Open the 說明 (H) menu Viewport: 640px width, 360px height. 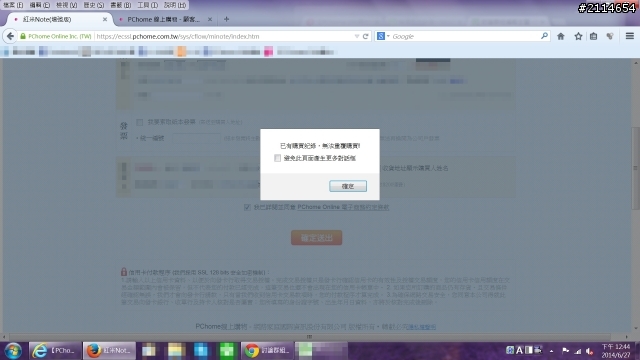[x=175, y=5]
